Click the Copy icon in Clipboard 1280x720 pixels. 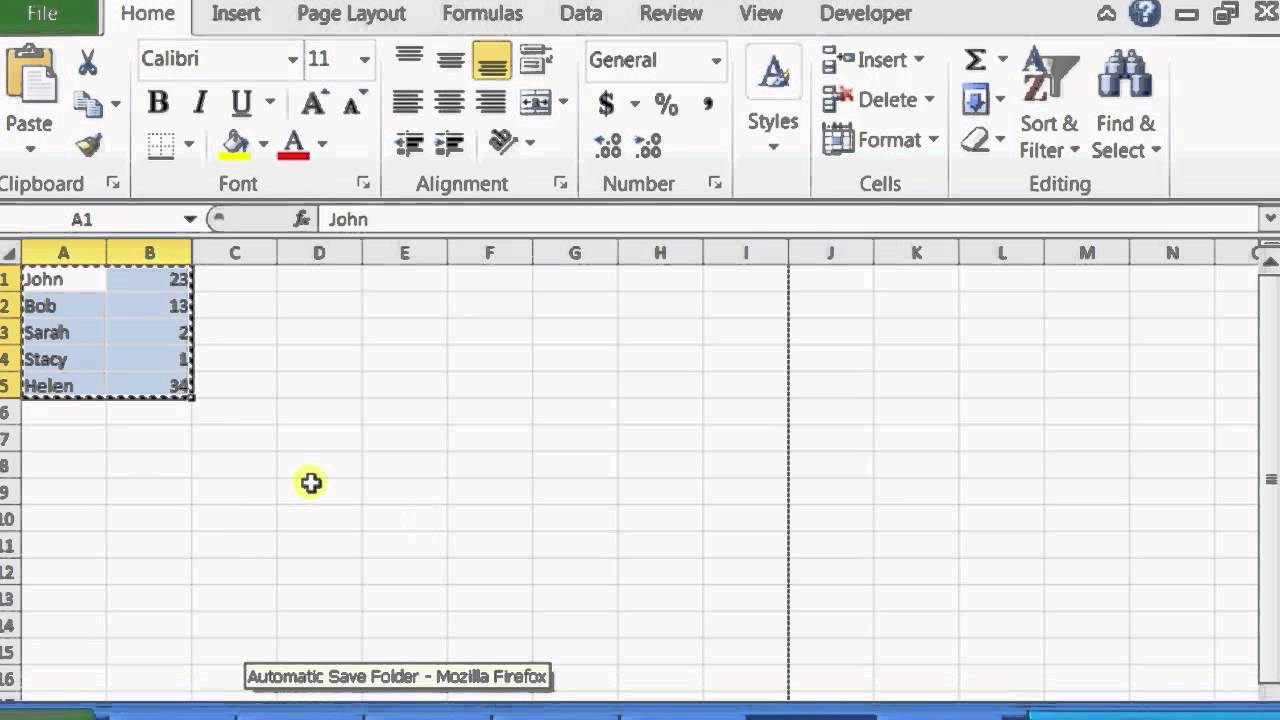tap(89, 104)
